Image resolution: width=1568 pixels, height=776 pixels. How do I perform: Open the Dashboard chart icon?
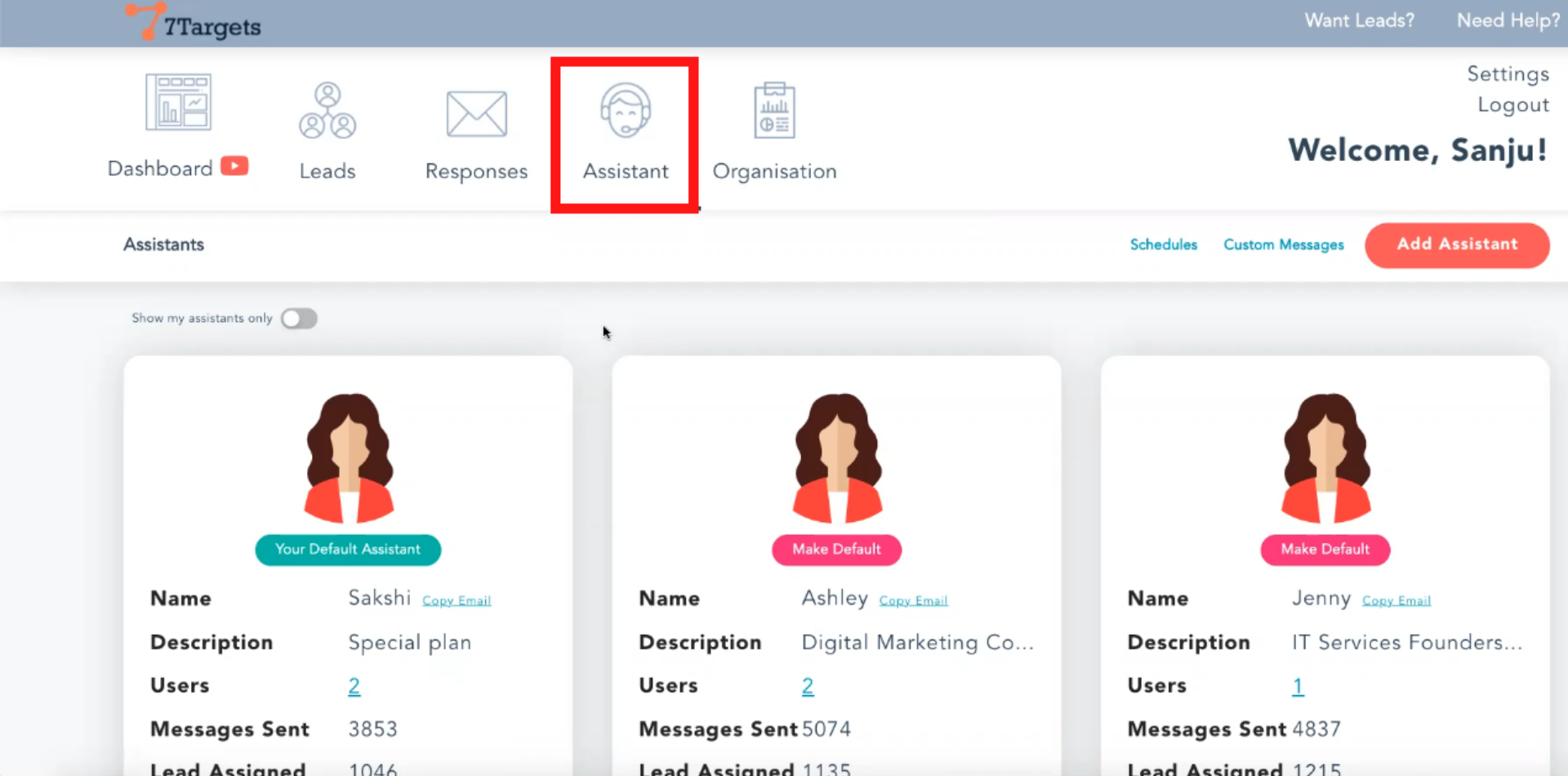click(x=178, y=102)
